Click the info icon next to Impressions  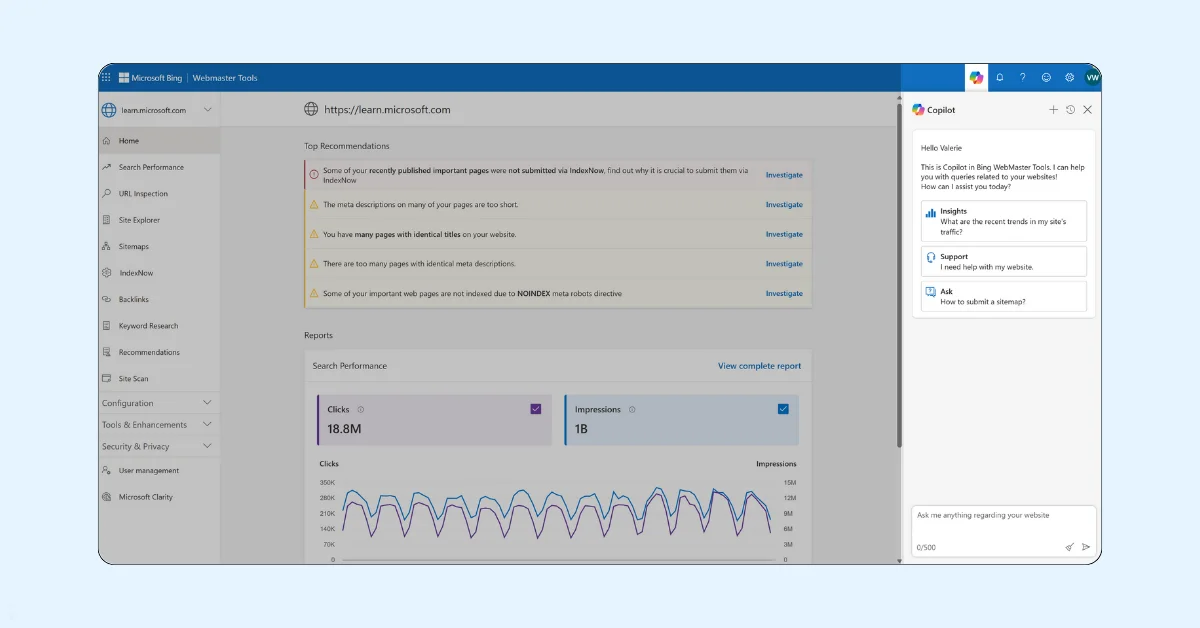(x=632, y=409)
